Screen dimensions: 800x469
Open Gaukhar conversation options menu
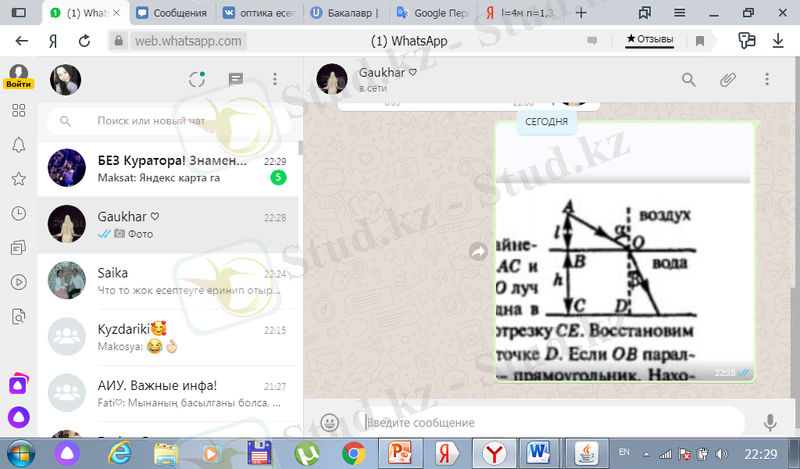[x=766, y=79]
